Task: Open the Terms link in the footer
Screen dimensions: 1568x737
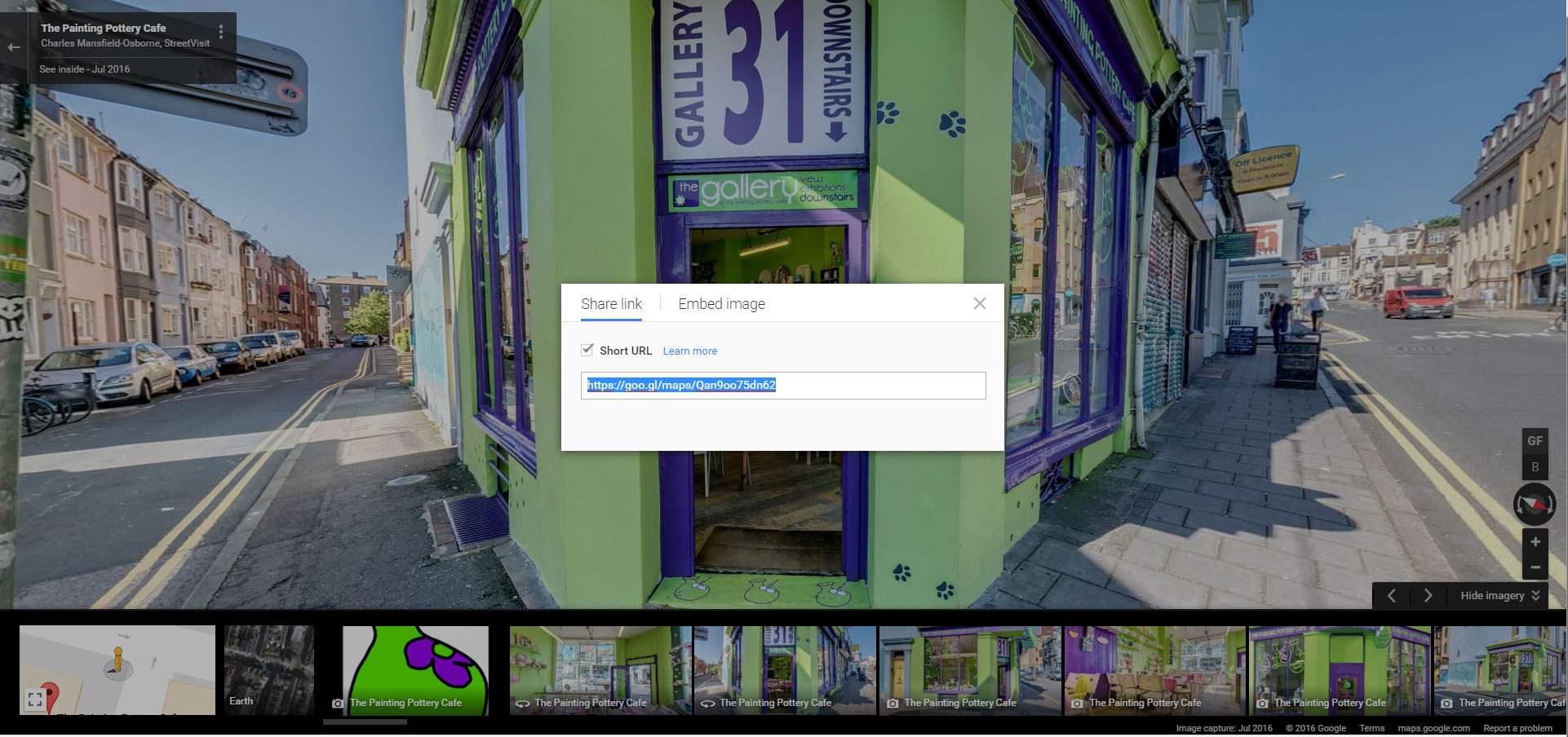Action: (x=1371, y=728)
